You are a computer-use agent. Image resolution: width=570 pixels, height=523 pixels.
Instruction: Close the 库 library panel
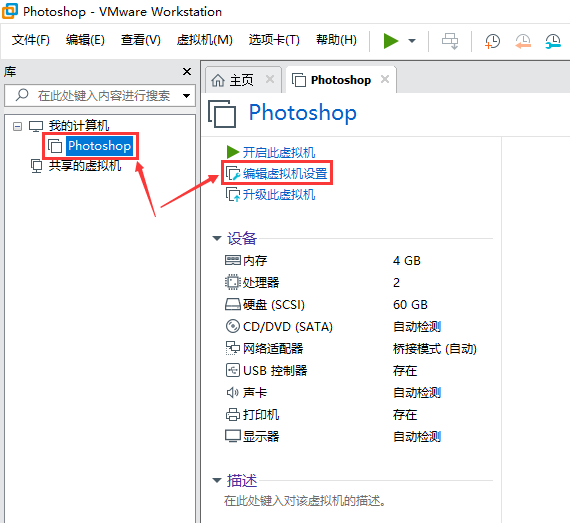pyautogui.click(x=187, y=71)
